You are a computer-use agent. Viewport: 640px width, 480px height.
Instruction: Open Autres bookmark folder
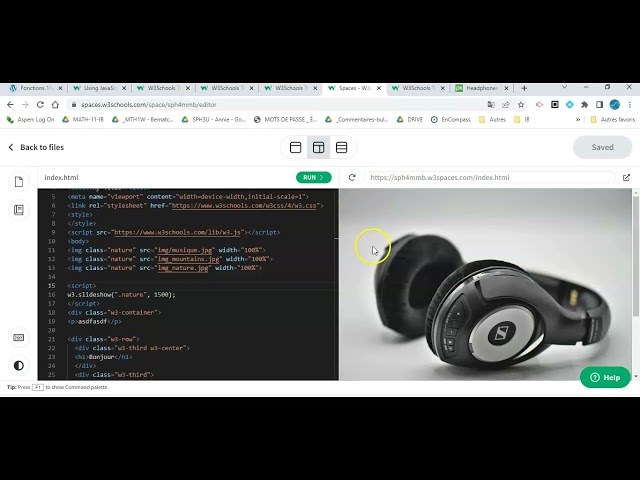(492, 120)
